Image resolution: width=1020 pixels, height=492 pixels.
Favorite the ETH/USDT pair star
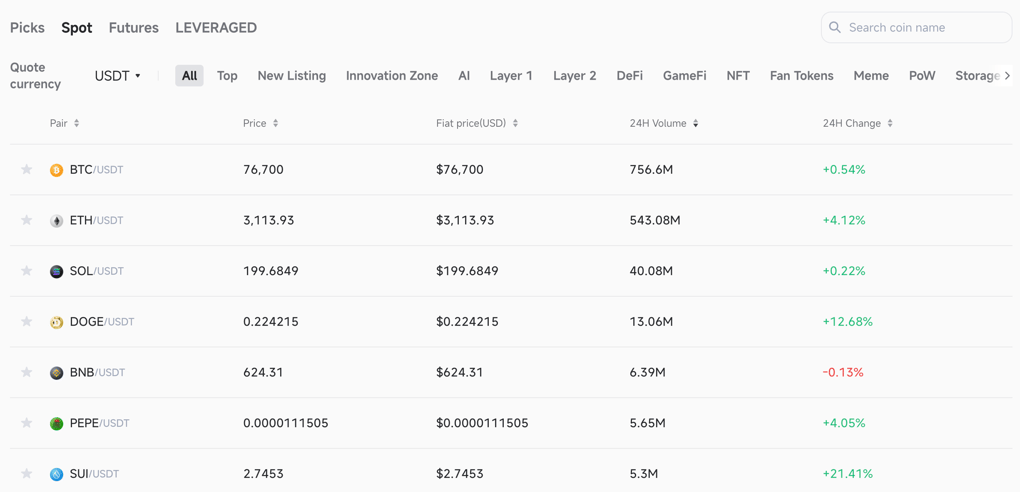tap(27, 221)
